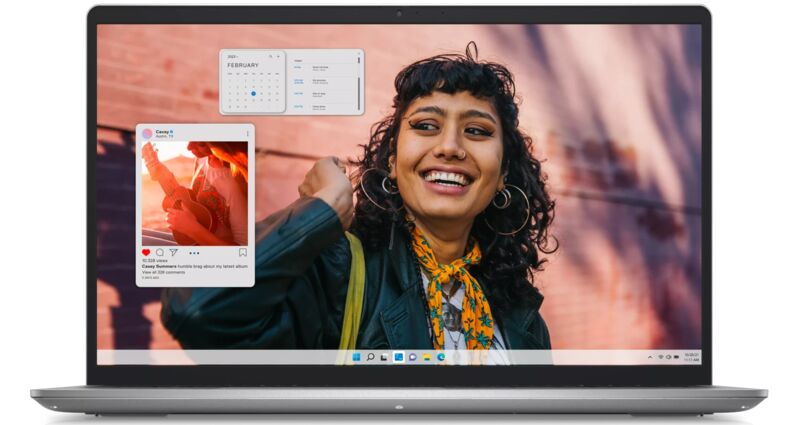800x425 pixels.
Task: Grab the agenda panel scrollbar
Action: tap(359, 93)
